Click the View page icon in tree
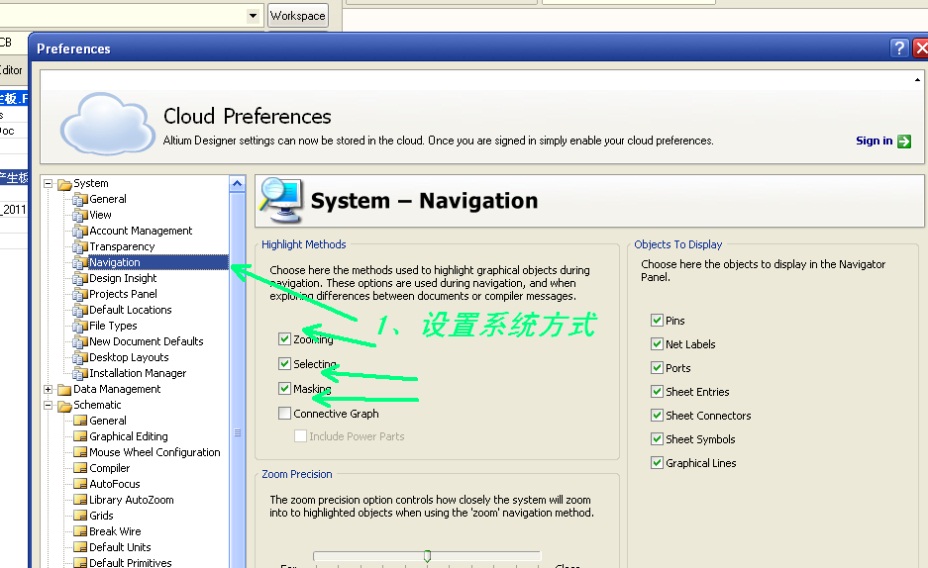Viewport: 928px width, 568px height. (x=80, y=215)
